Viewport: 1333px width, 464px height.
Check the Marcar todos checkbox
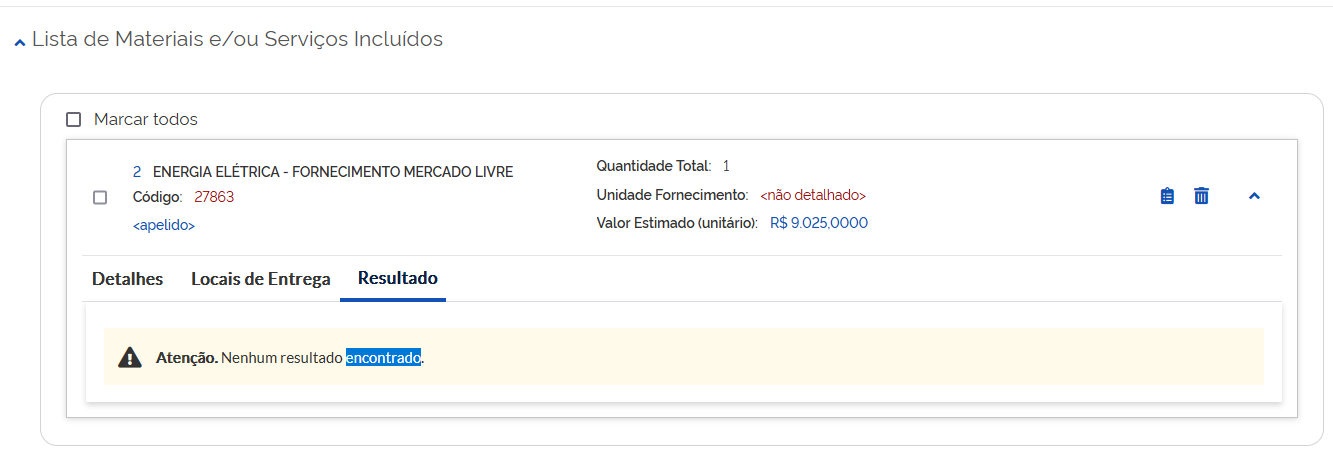tap(73, 120)
